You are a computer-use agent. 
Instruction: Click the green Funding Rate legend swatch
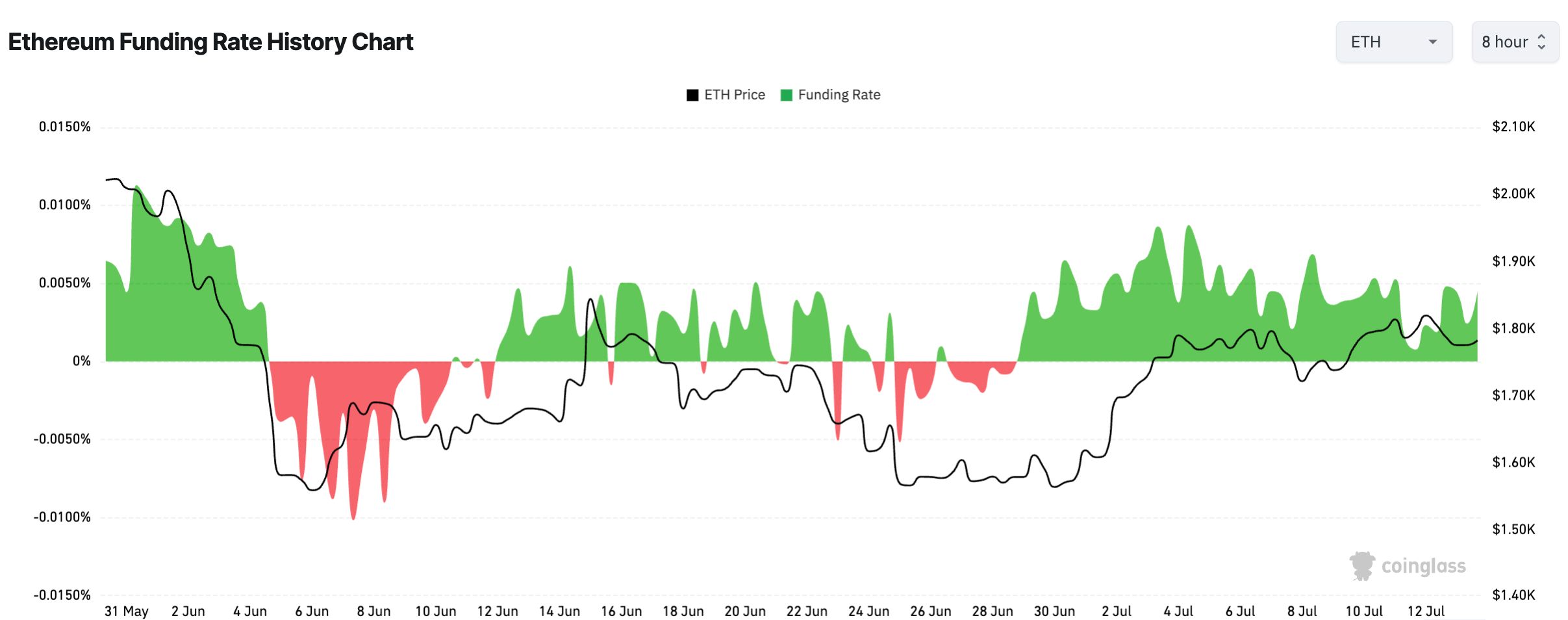point(787,96)
